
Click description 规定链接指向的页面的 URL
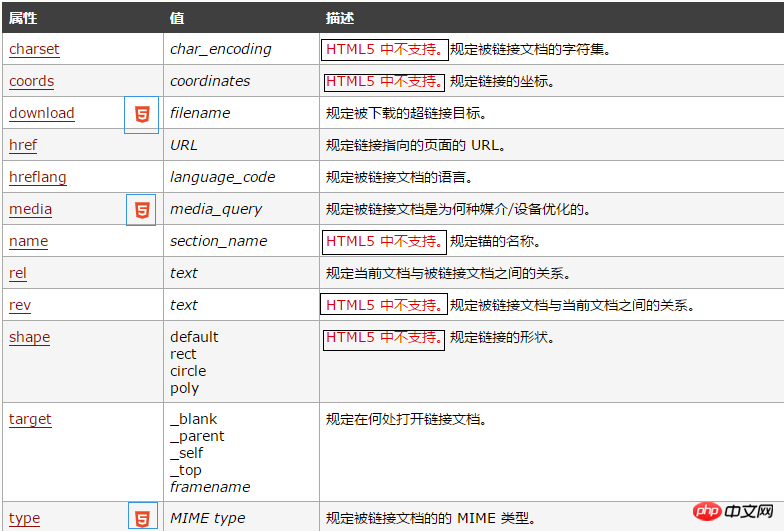416,146
